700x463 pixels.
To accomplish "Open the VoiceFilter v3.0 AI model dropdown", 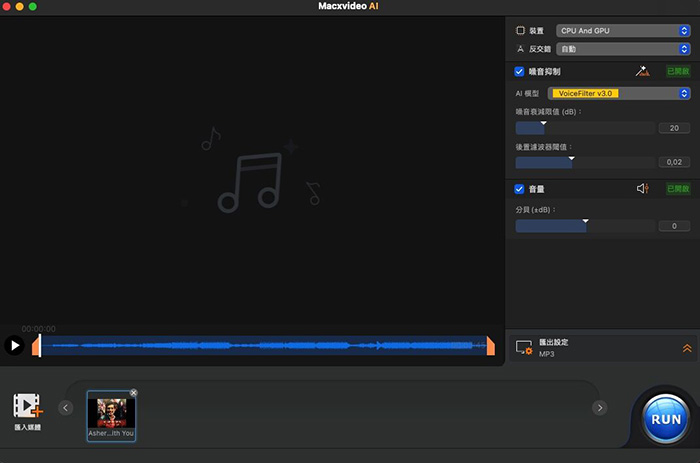I will [619, 93].
